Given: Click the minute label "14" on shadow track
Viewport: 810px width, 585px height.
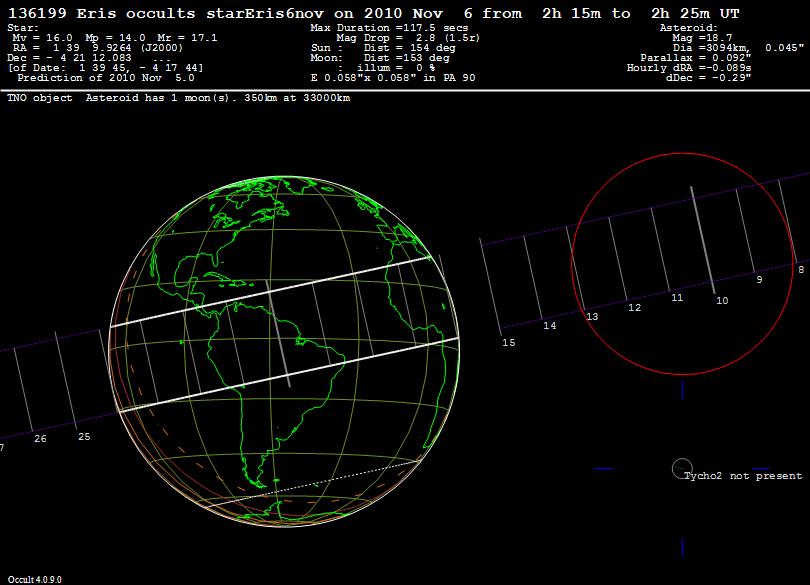Looking at the screenshot, I should coord(550,326).
